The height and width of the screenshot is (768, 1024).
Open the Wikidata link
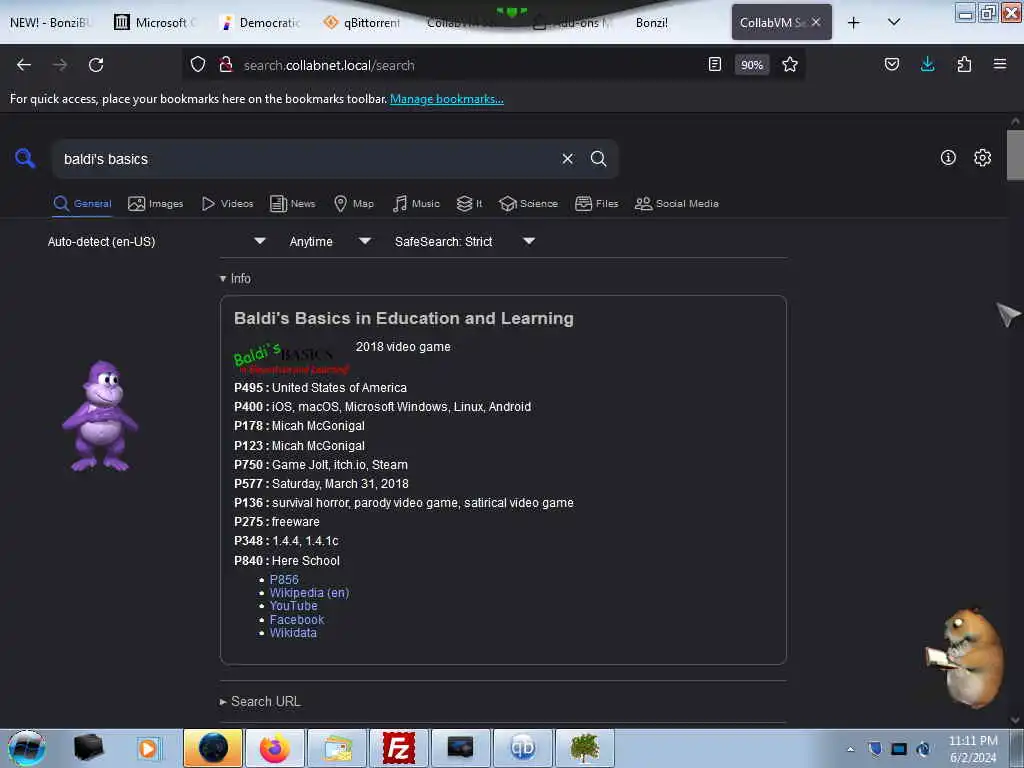(293, 633)
